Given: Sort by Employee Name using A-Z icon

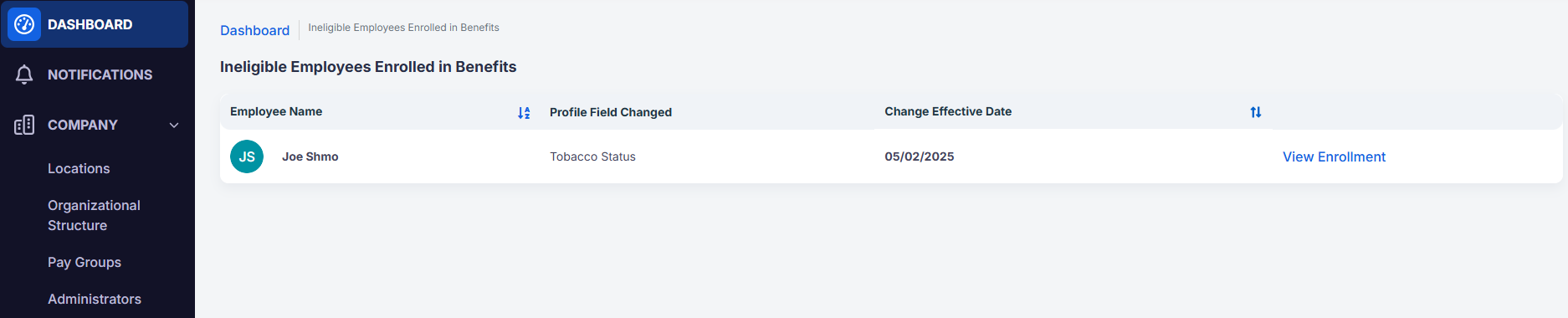Looking at the screenshot, I should [524, 112].
